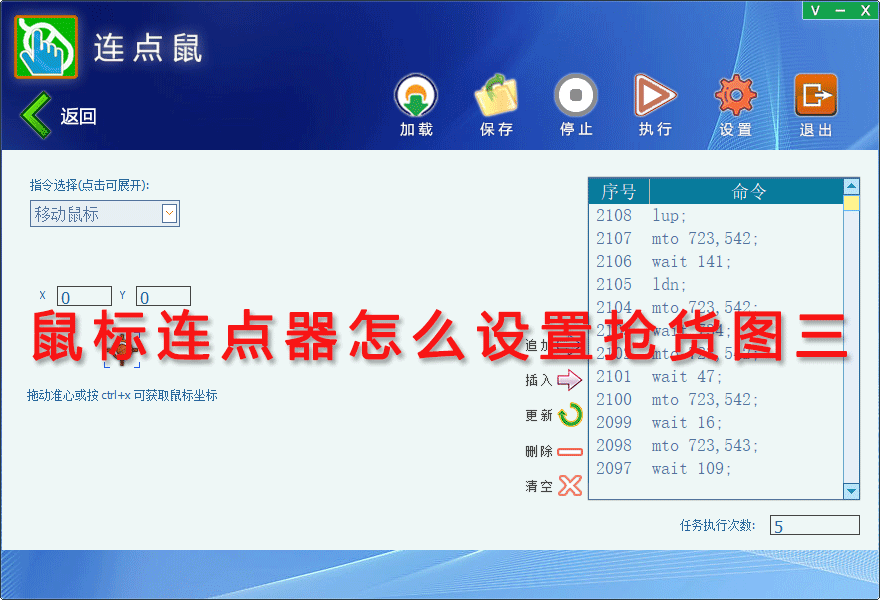Viewport: 880px width, 600px height.
Task: Click the Y coordinate input field
Action: (x=163, y=296)
